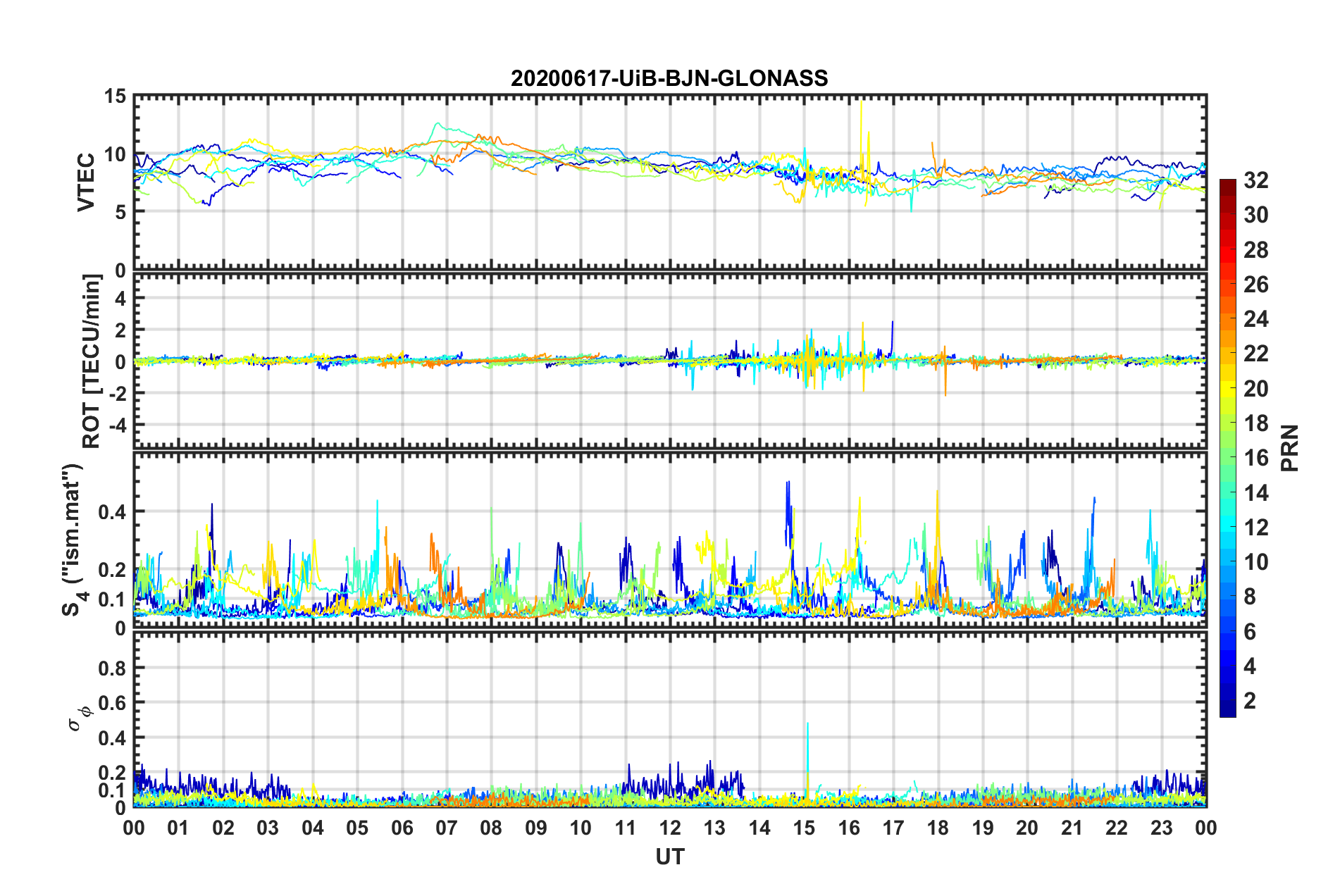Click the dark blue bottom of PRN colorbar

[1228, 710]
